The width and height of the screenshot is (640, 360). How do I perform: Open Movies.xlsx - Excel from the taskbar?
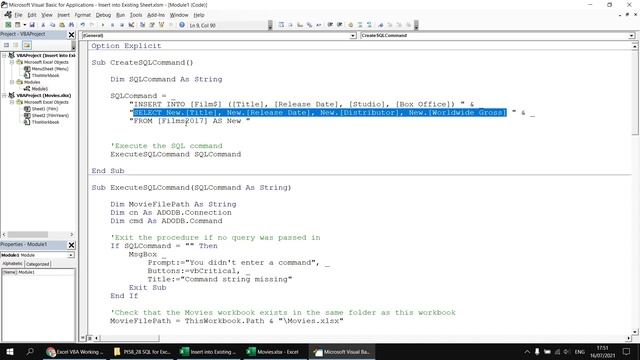[273, 352]
